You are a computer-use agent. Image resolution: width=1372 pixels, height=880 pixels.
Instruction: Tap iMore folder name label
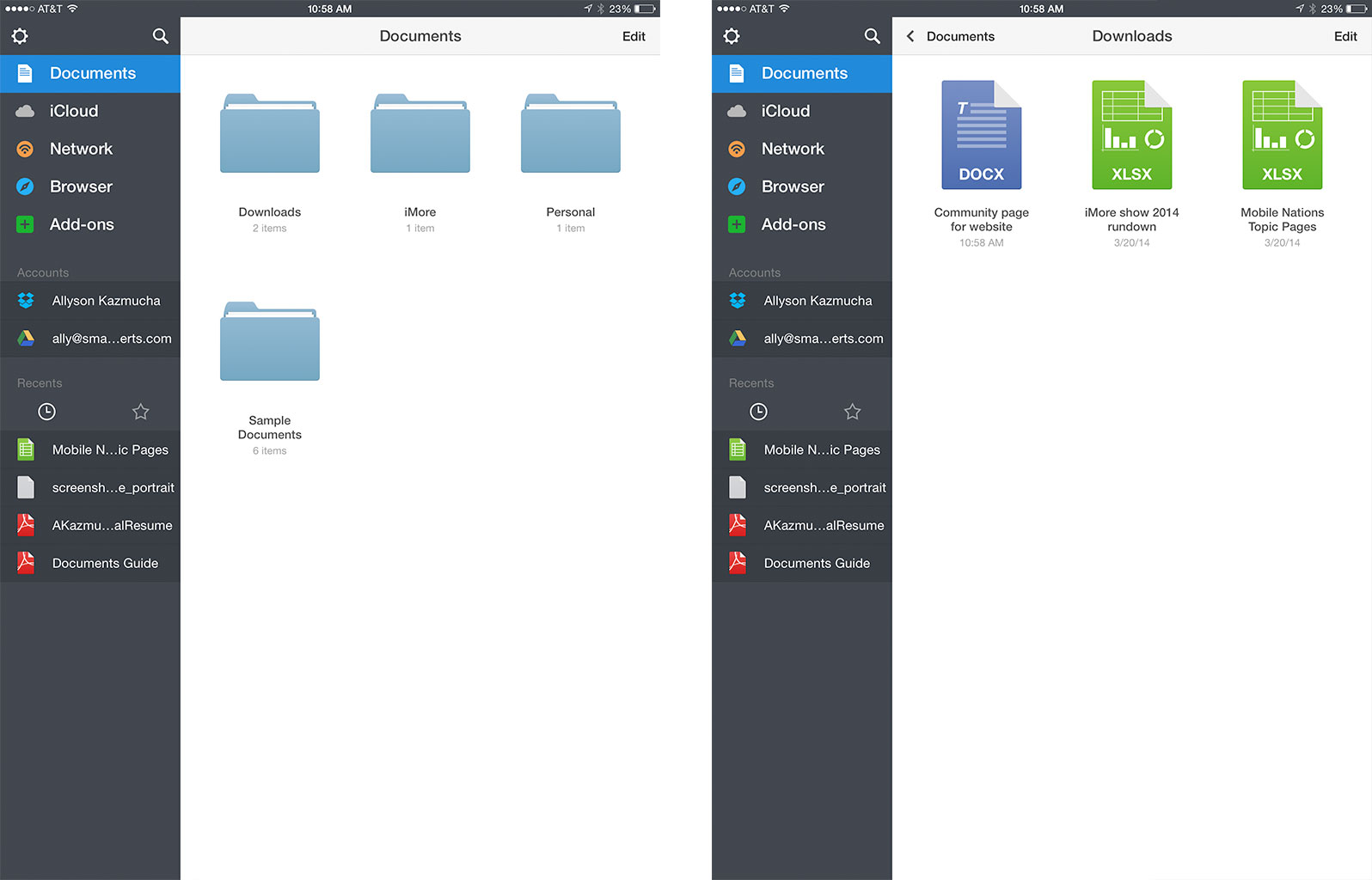point(420,212)
